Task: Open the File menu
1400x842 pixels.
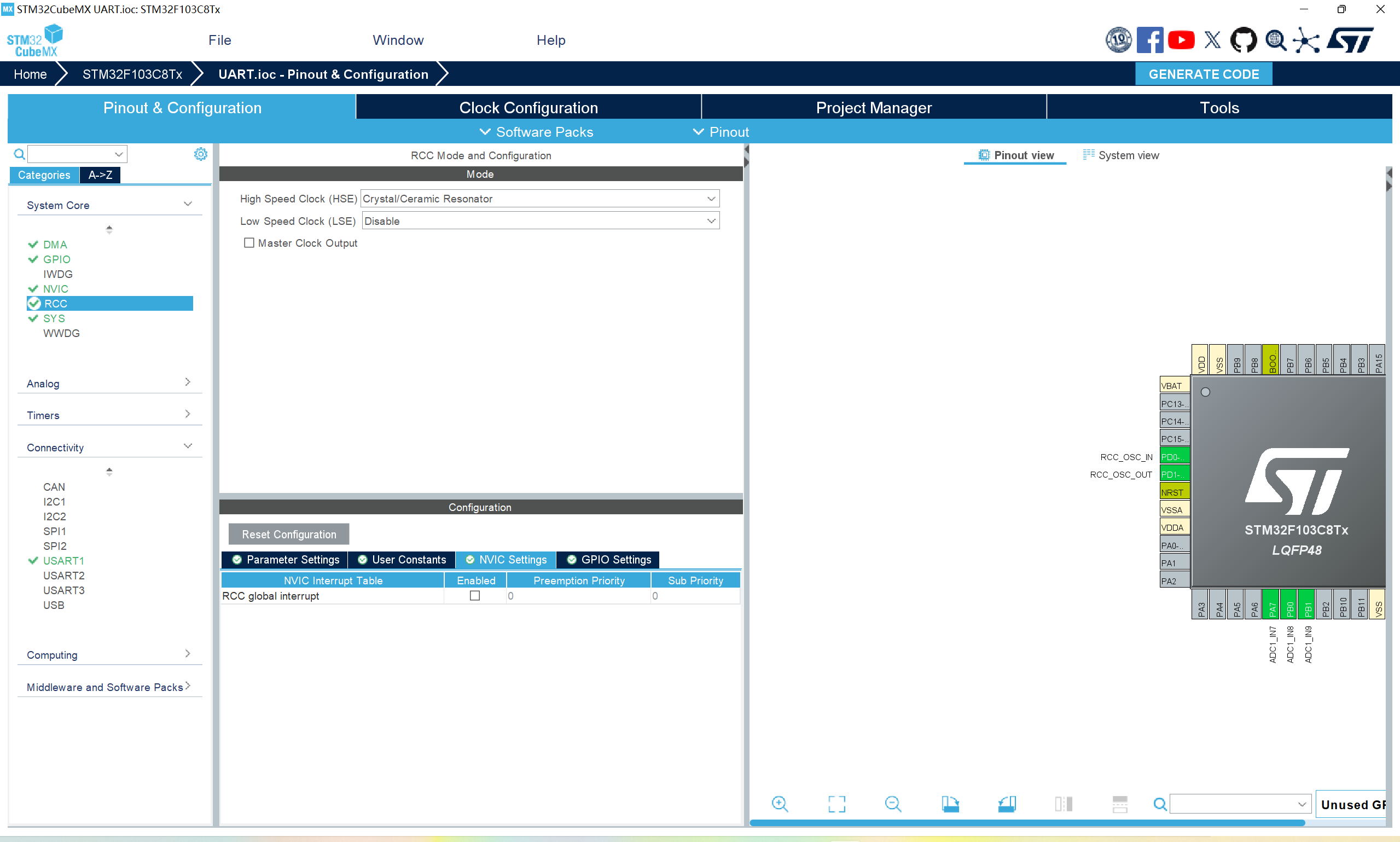Action: click(219, 40)
